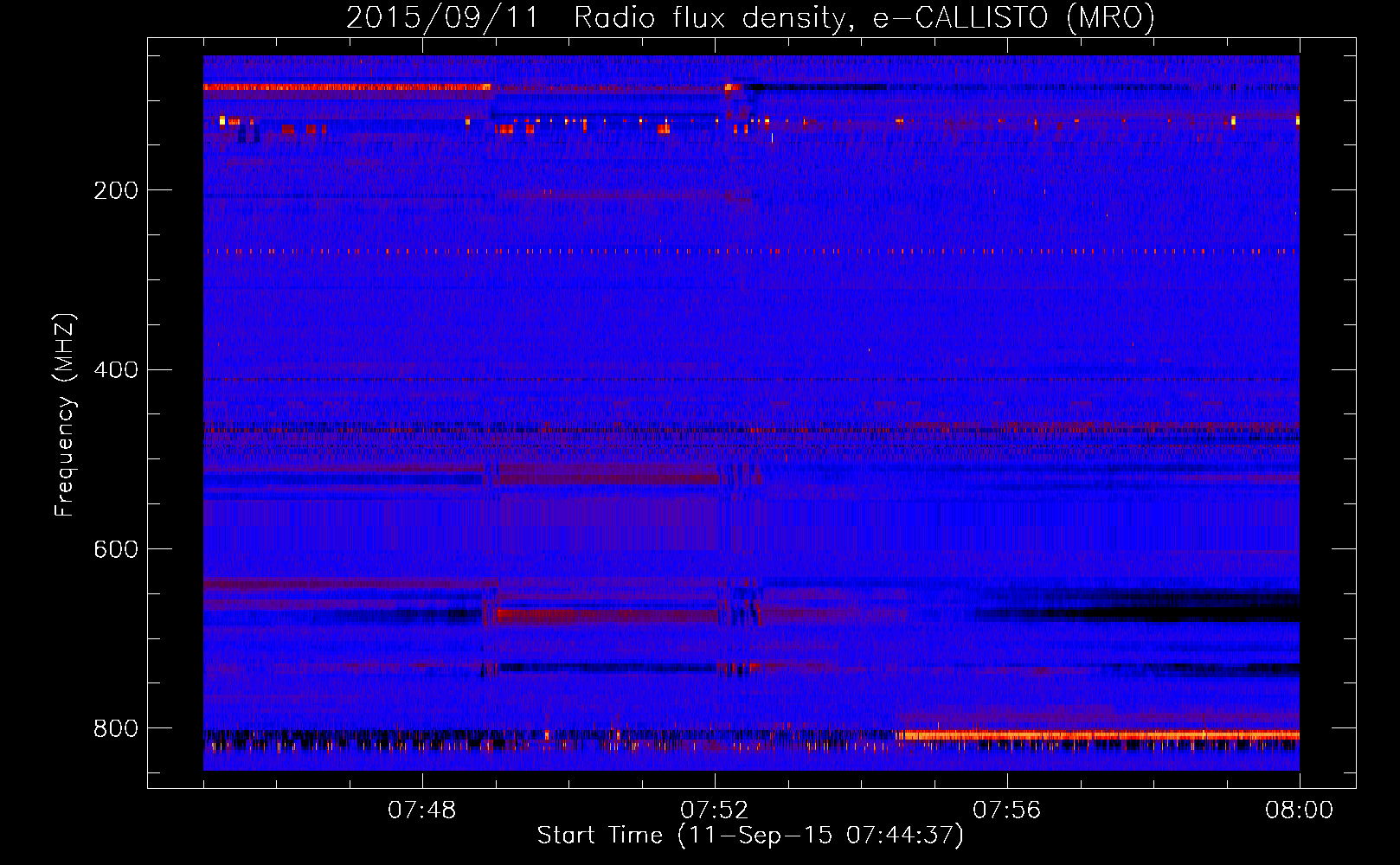The image size is (1400, 865).
Task: Click the 600 frequency tick label
Action: pyautogui.click(x=116, y=549)
